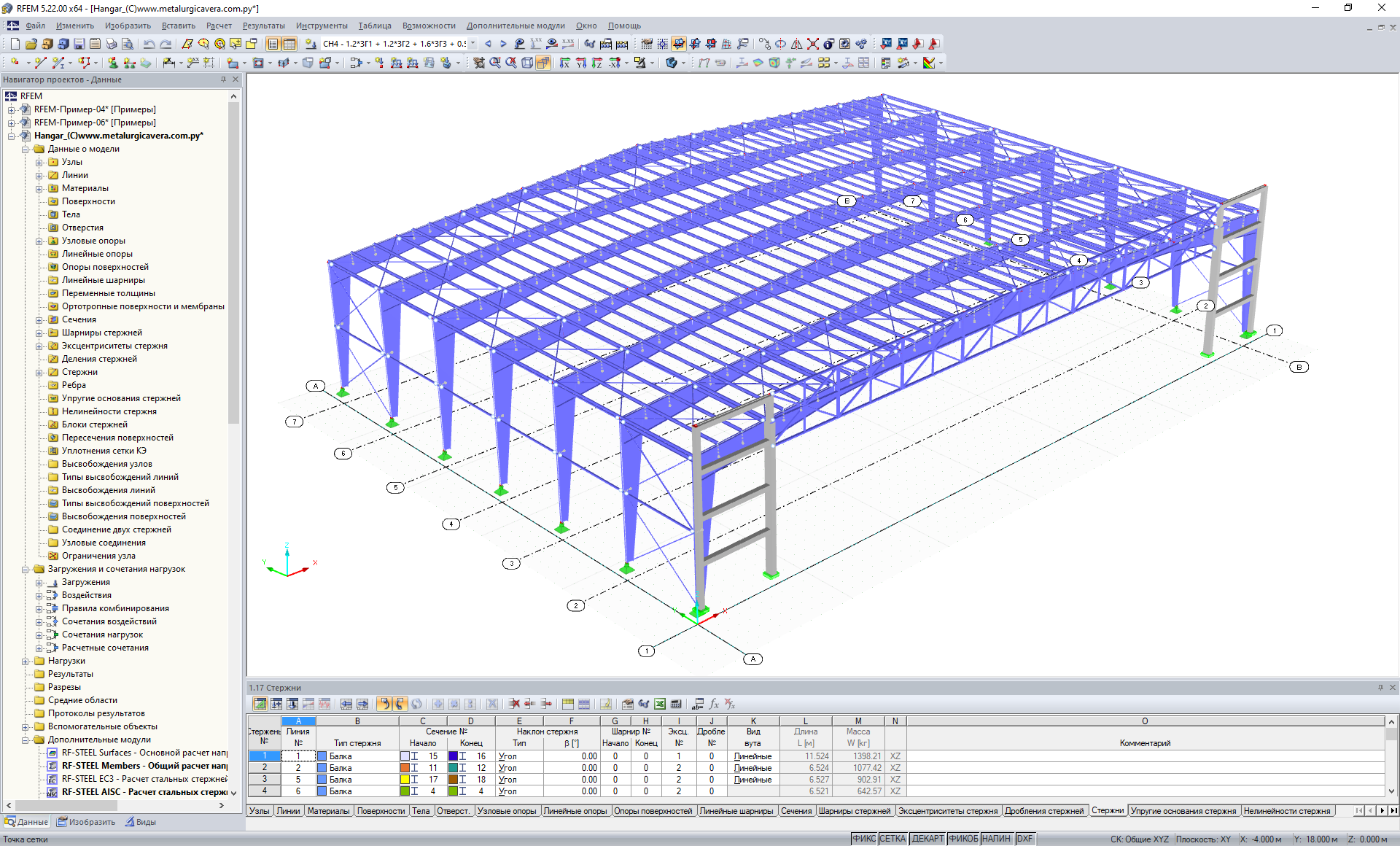Click the yellow section color swatch in row 3
Screen dimensions: 1400x846
tap(405, 780)
